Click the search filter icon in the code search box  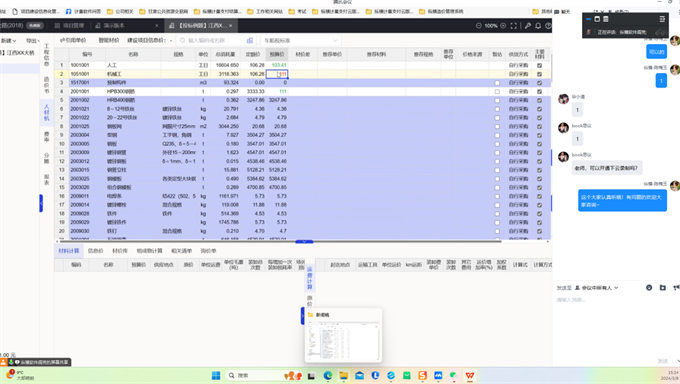pos(250,40)
